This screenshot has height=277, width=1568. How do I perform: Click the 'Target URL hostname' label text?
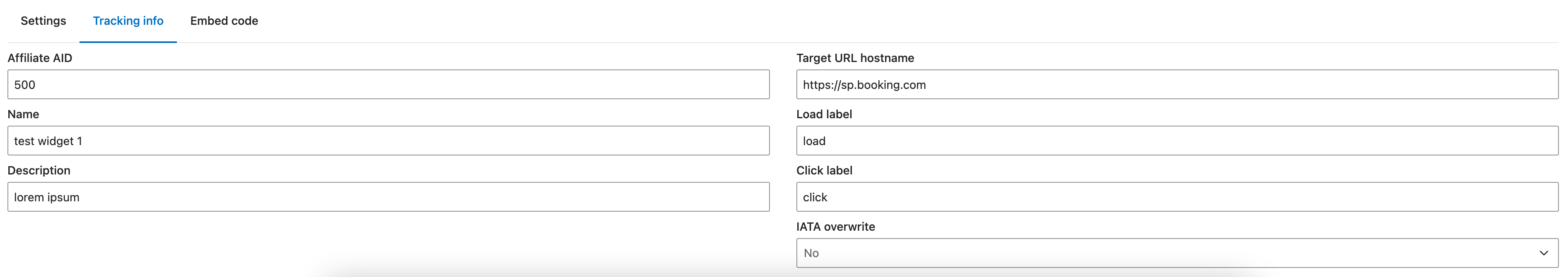pos(854,58)
